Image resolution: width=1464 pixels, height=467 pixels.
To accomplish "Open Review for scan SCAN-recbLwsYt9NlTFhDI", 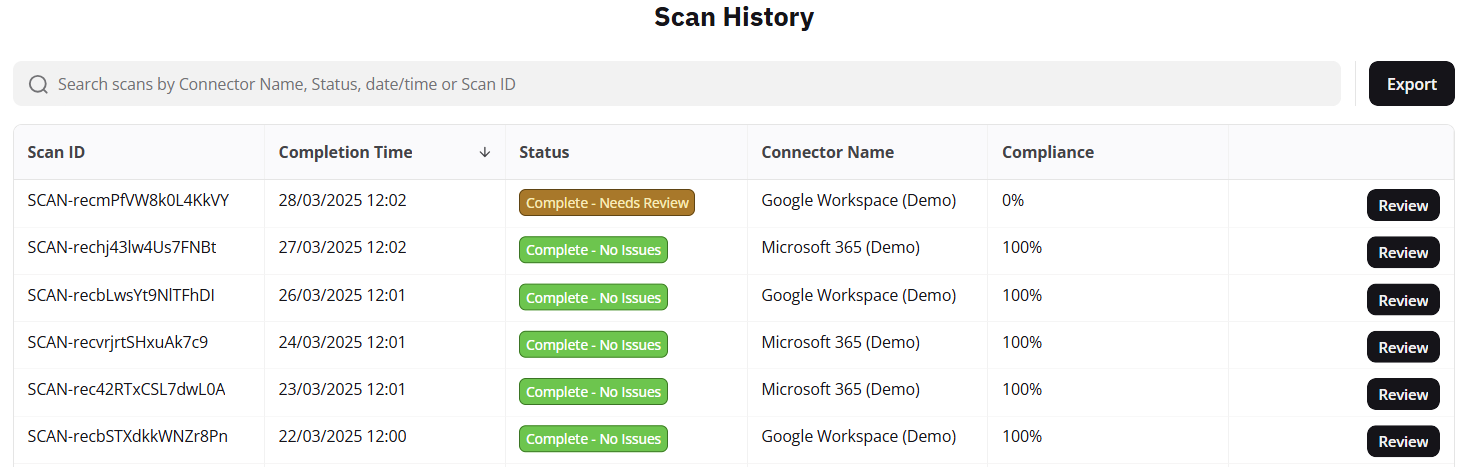I will point(1403,300).
